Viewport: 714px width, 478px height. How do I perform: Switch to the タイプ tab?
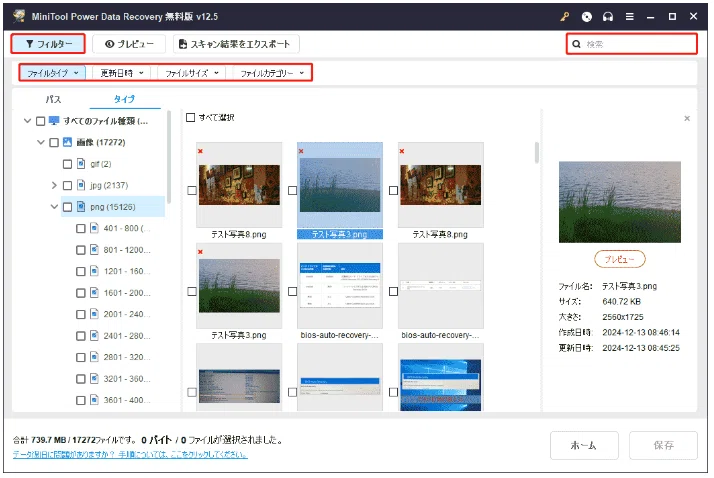pos(124,99)
